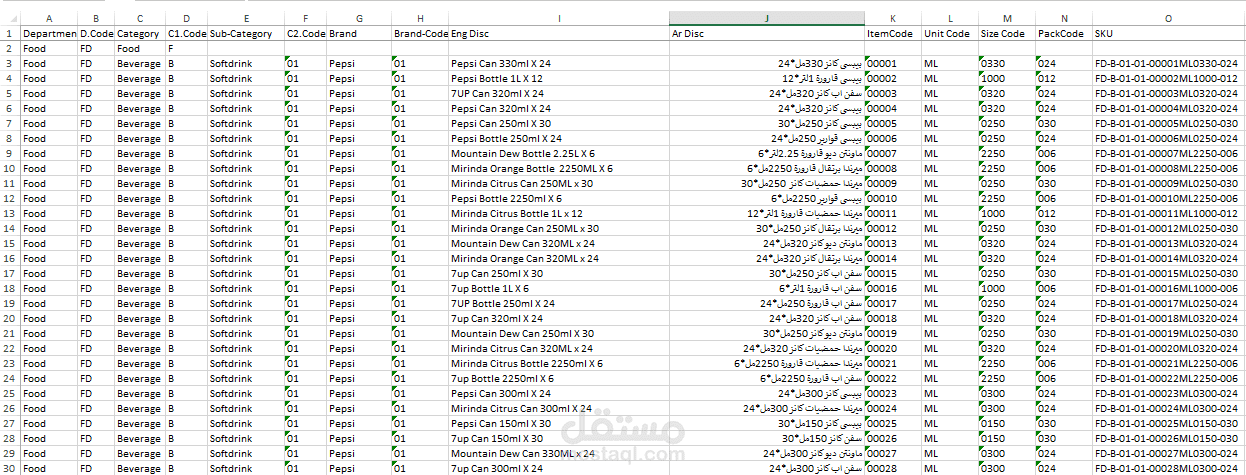Viewport: 1246px width, 475px height.
Task: Click the 'C2.Code' header cell
Action: (305, 33)
